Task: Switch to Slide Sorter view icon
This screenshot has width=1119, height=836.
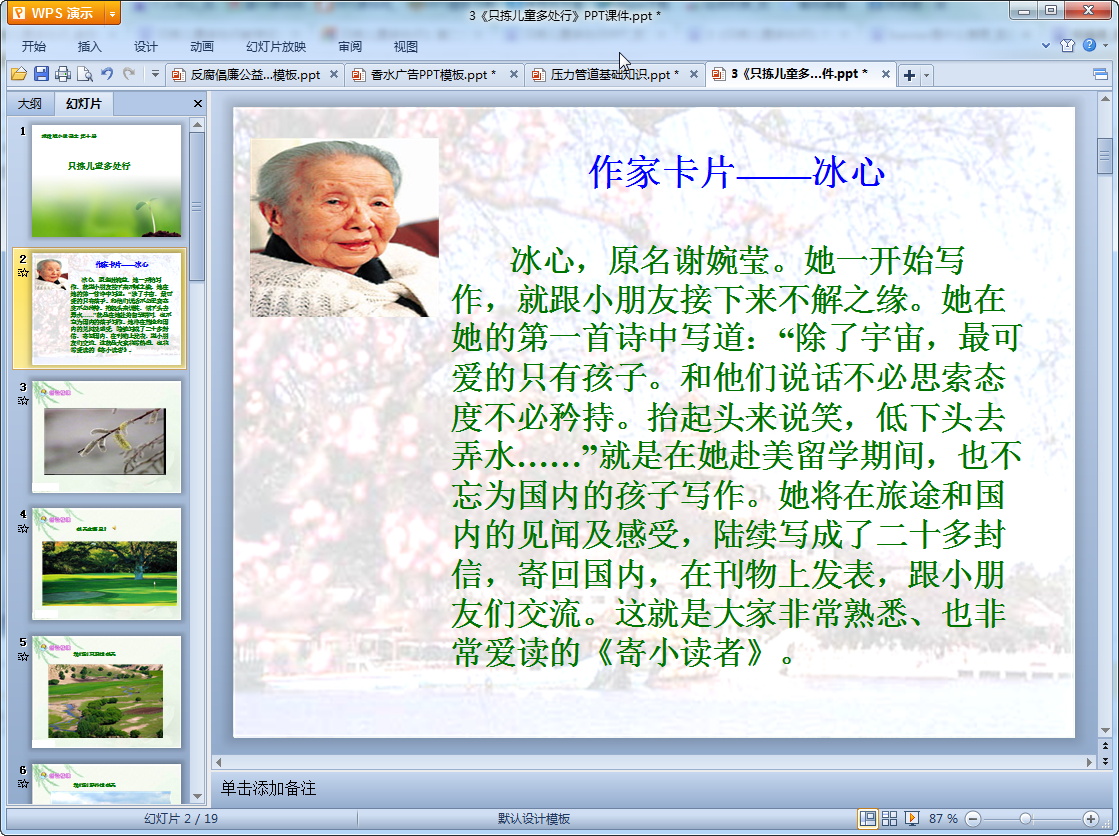Action: (x=889, y=818)
